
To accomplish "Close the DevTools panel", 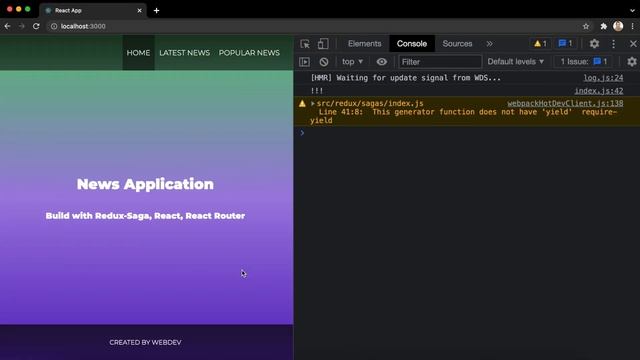I will click(x=633, y=44).
